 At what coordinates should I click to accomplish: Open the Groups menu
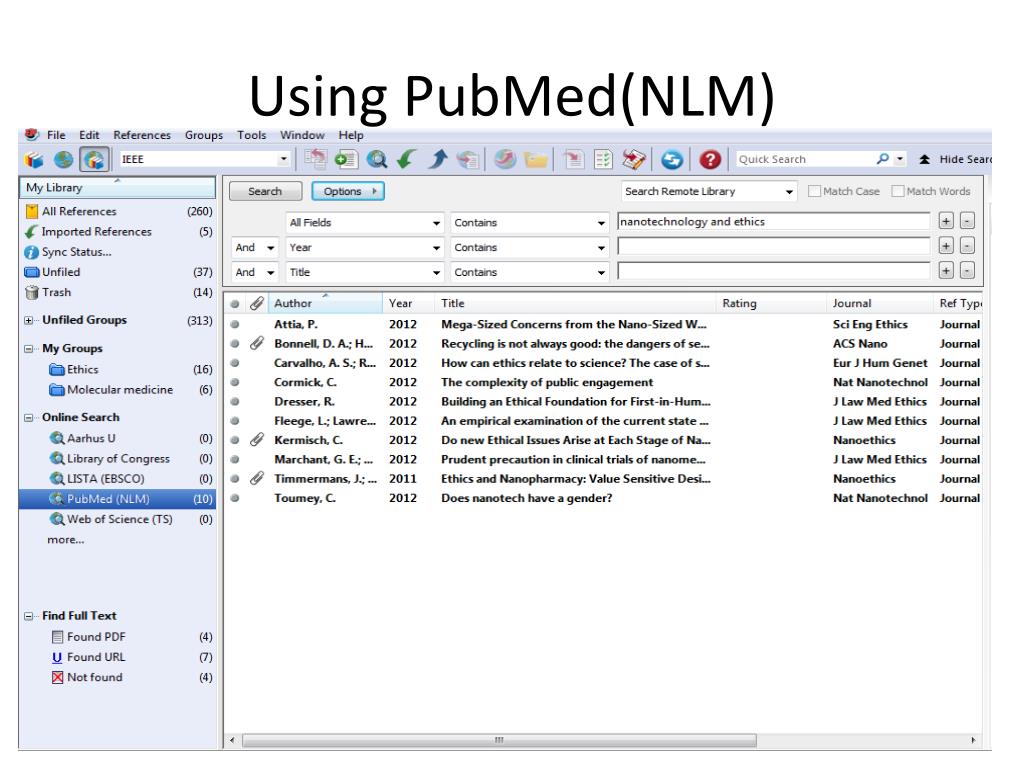tap(204, 135)
